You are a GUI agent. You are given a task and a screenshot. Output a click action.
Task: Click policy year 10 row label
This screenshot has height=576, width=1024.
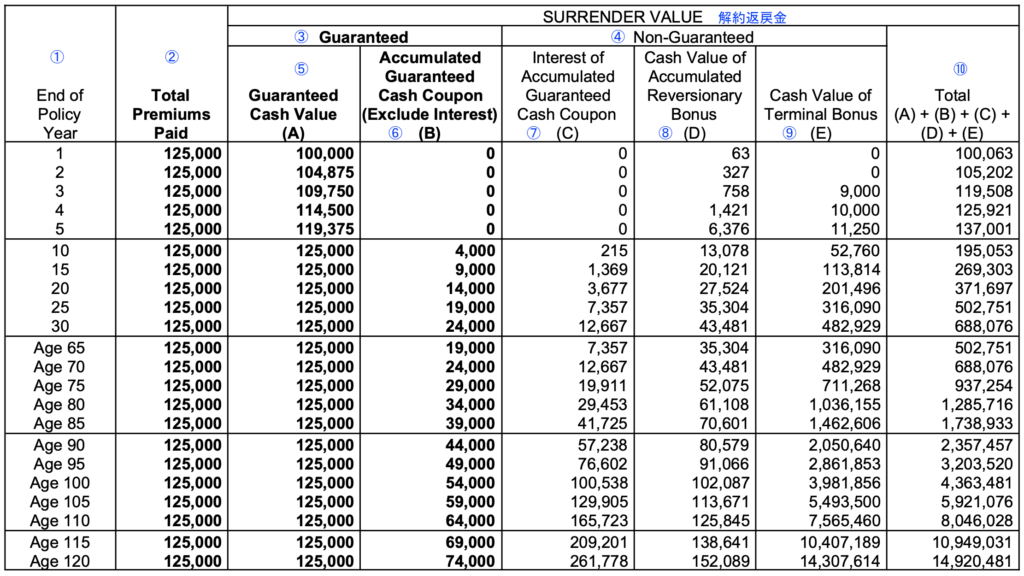pyautogui.click(x=60, y=251)
